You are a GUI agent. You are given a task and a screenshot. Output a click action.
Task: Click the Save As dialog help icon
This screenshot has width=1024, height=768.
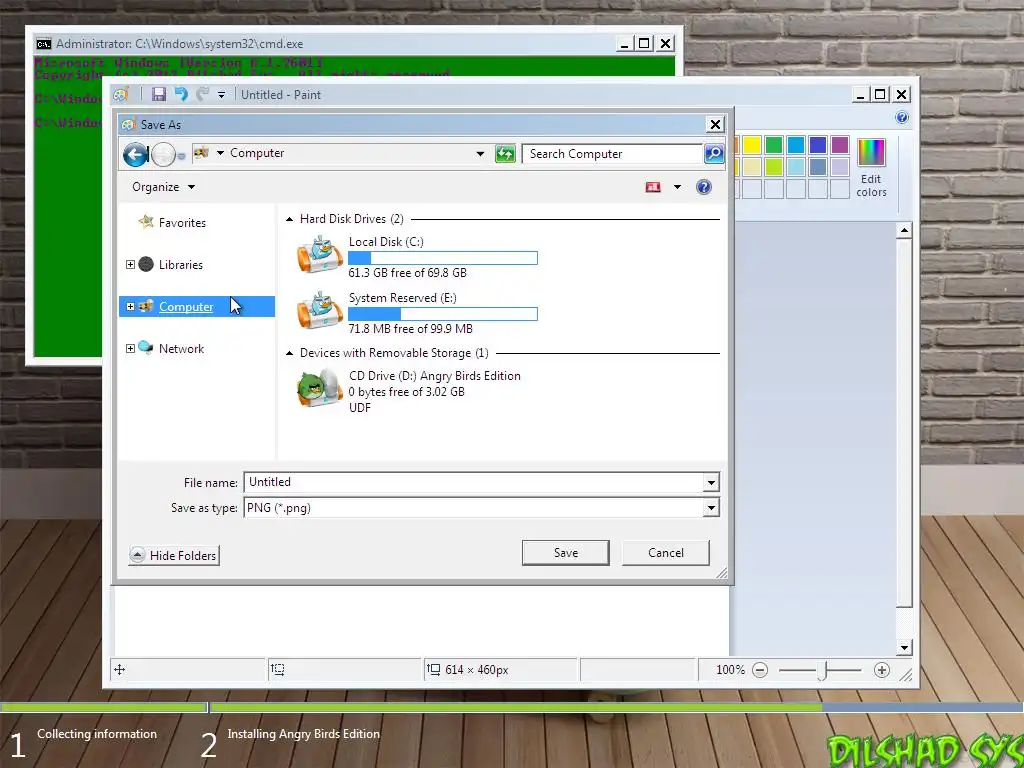click(x=703, y=187)
